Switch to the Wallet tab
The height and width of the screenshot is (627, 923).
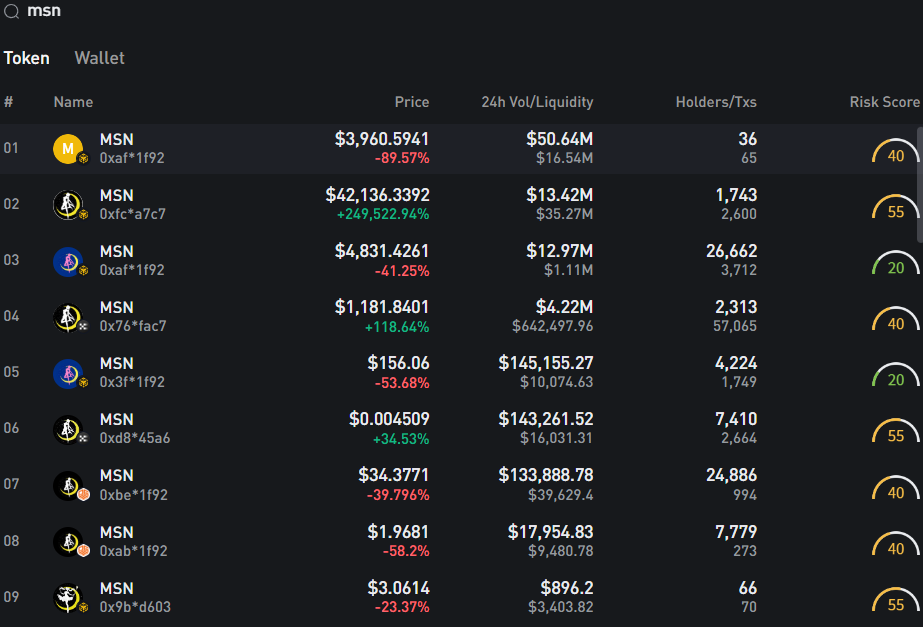click(99, 58)
